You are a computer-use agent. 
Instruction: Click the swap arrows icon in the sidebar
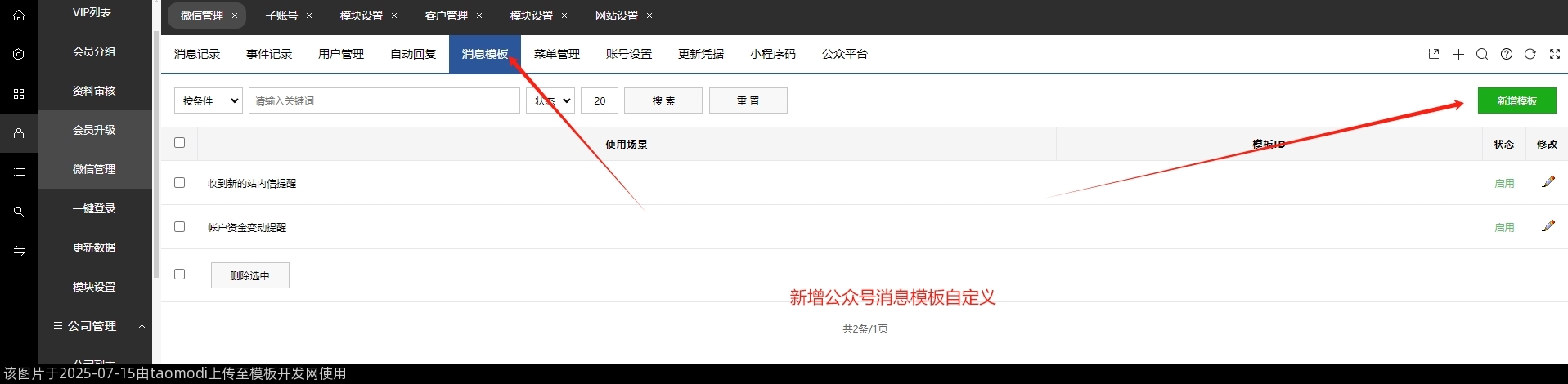(19, 251)
